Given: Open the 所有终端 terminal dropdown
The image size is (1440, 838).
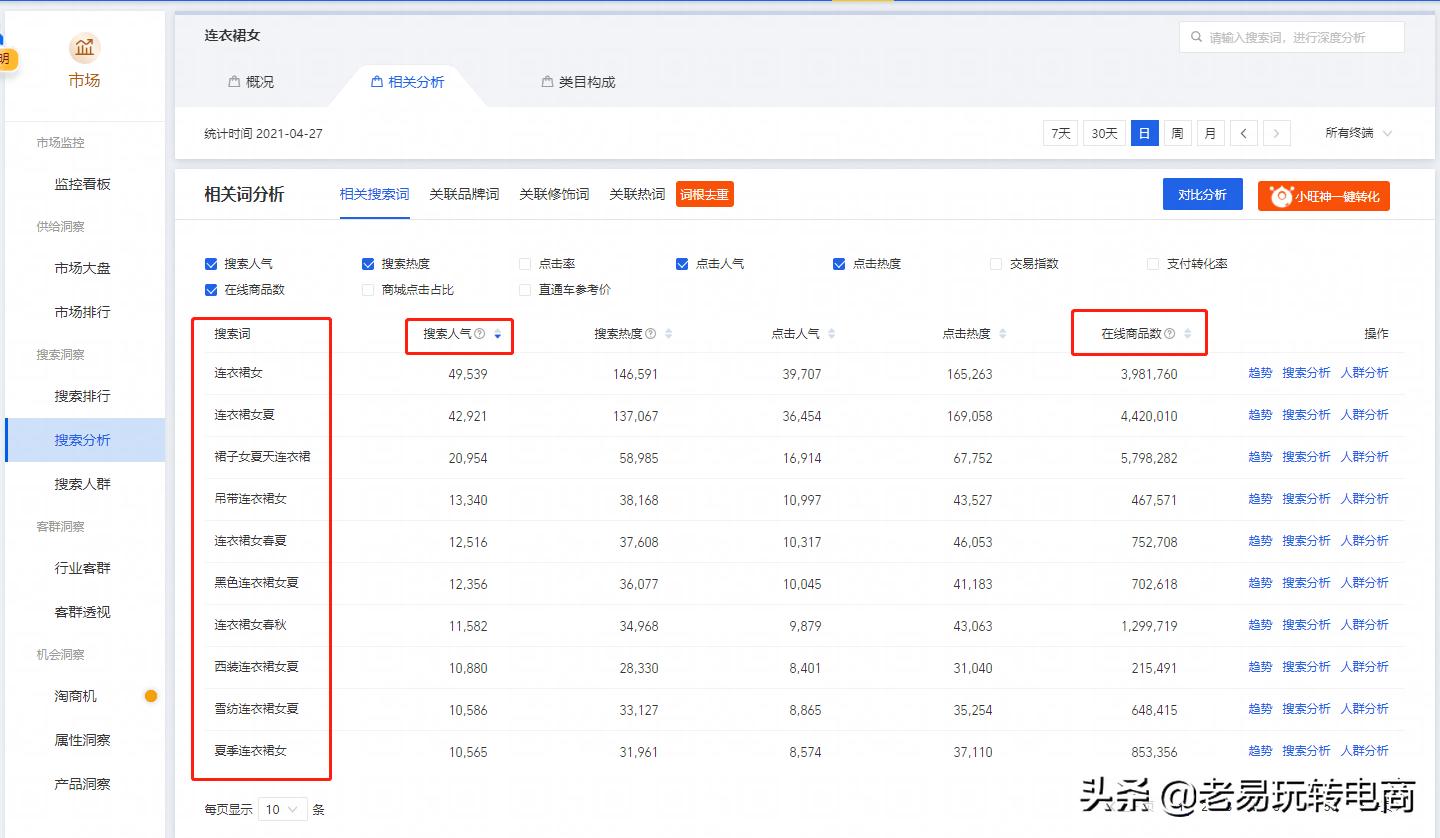Looking at the screenshot, I should point(1356,132).
